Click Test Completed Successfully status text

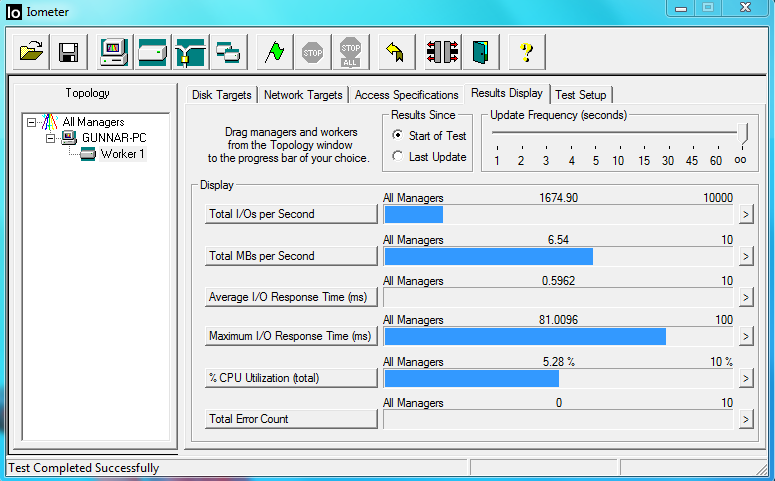(x=84, y=468)
